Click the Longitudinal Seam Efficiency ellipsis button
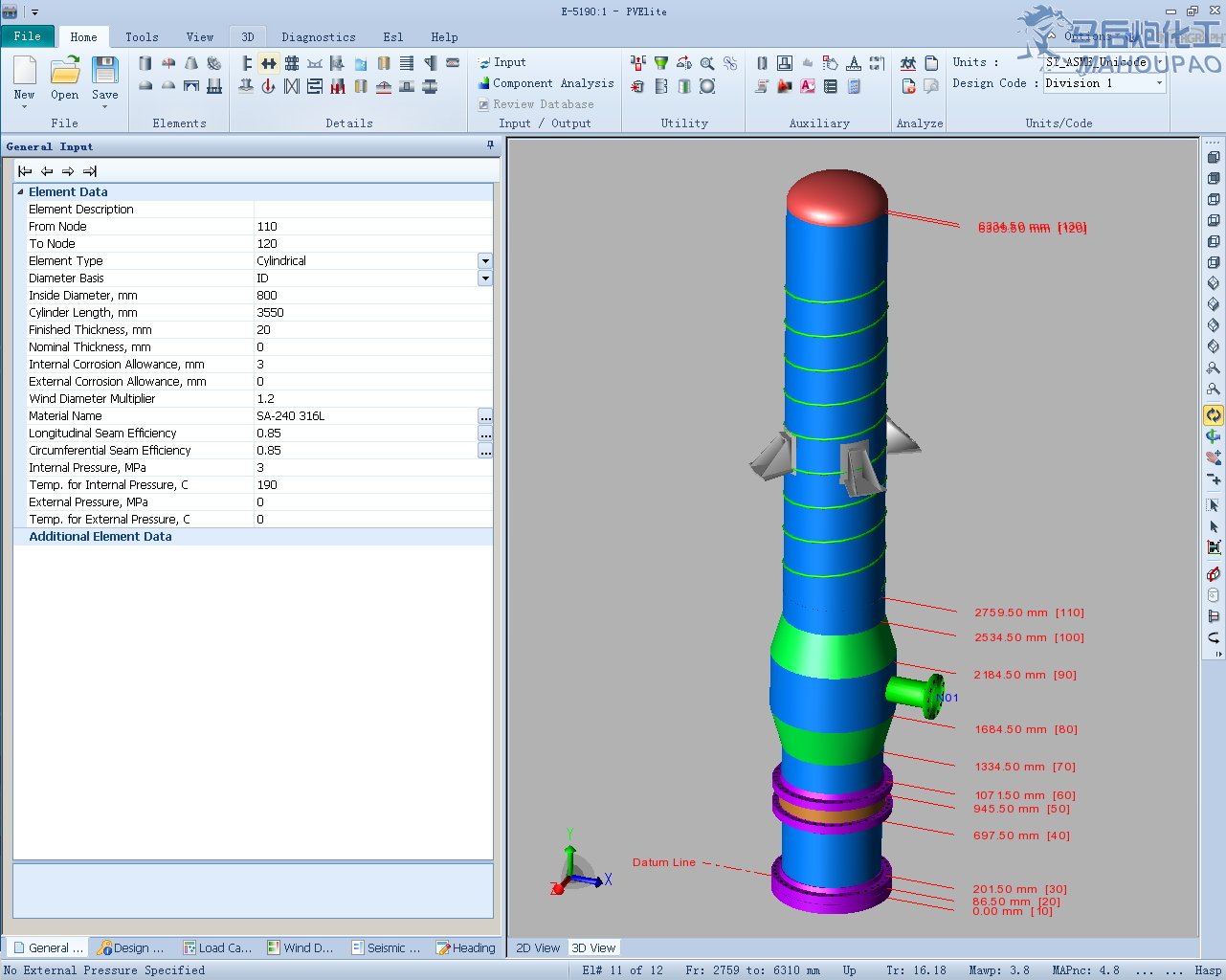This screenshot has width=1226, height=980. tap(485, 434)
